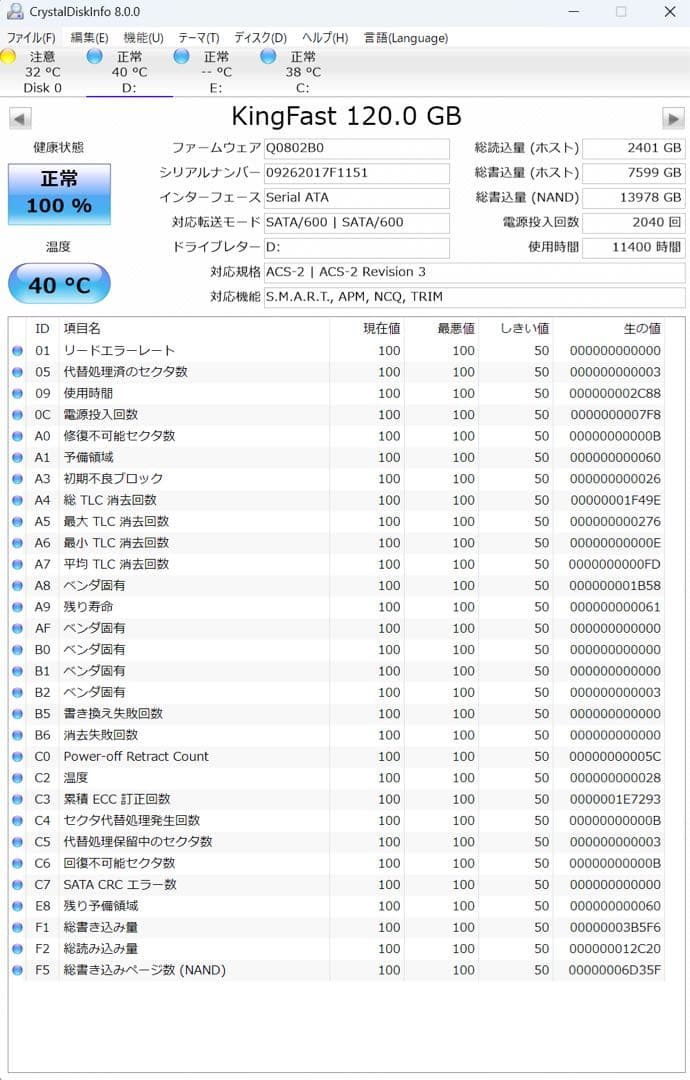Open the 言語(Language) menu

(x=406, y=38)
